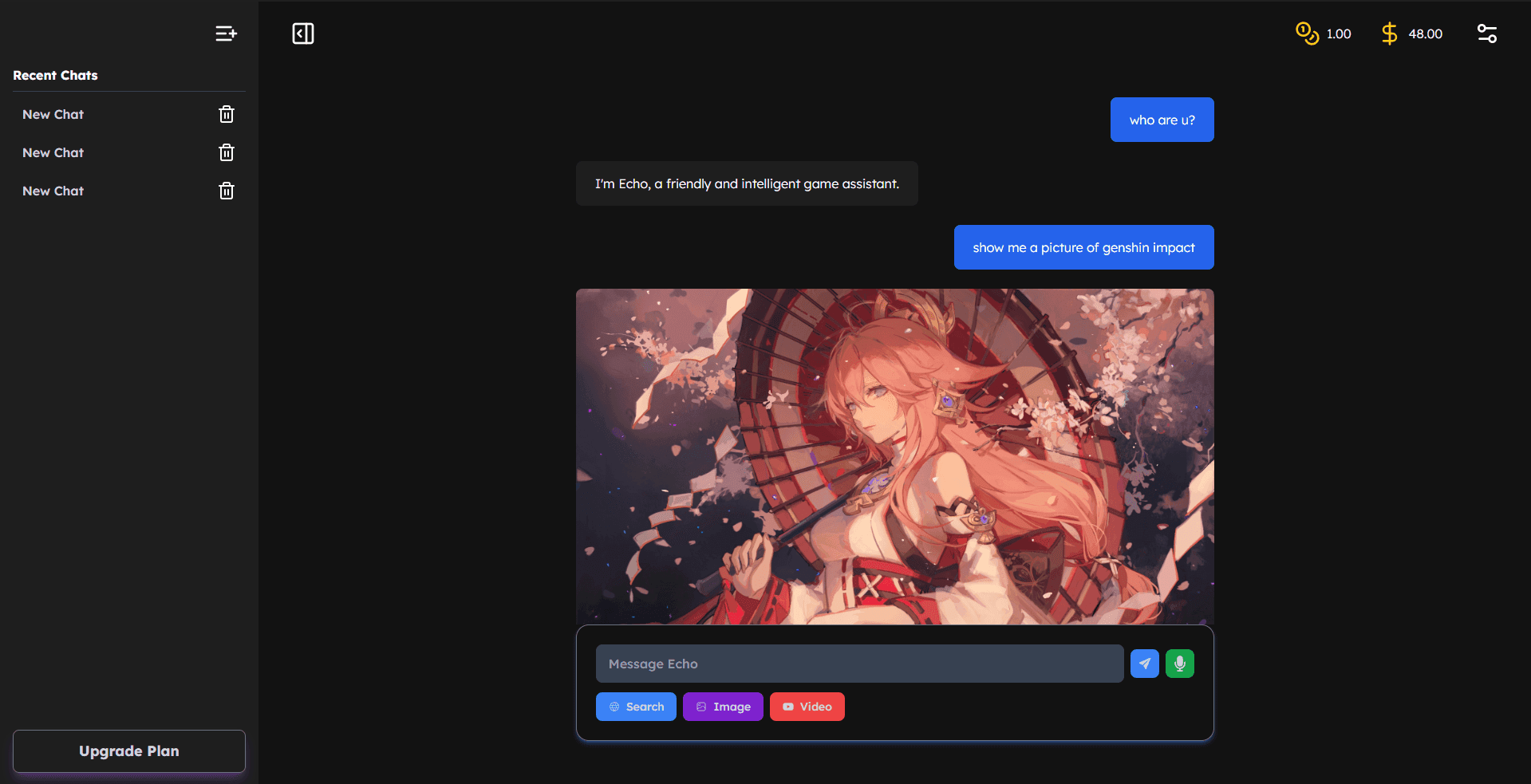Toggle the Search mode on

tap(636, 707)
